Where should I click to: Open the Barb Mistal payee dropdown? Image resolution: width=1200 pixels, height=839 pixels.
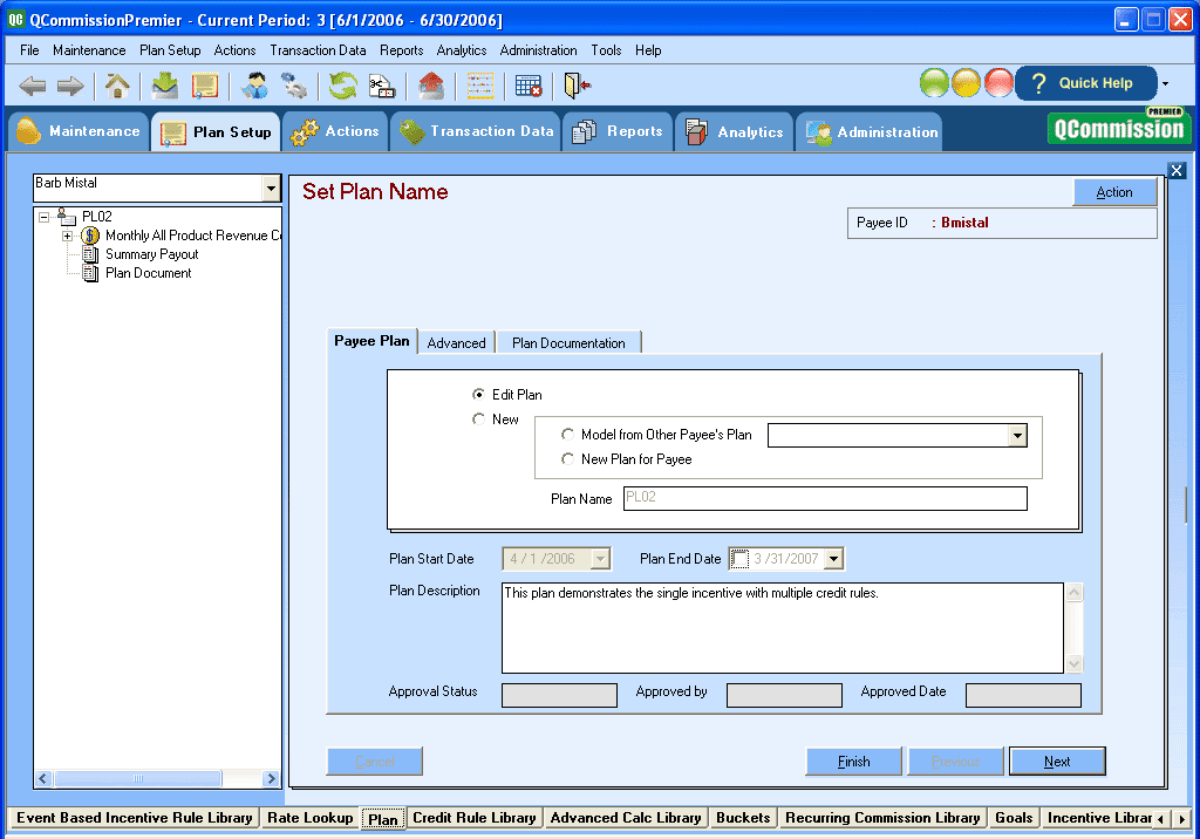pos(270,188)
